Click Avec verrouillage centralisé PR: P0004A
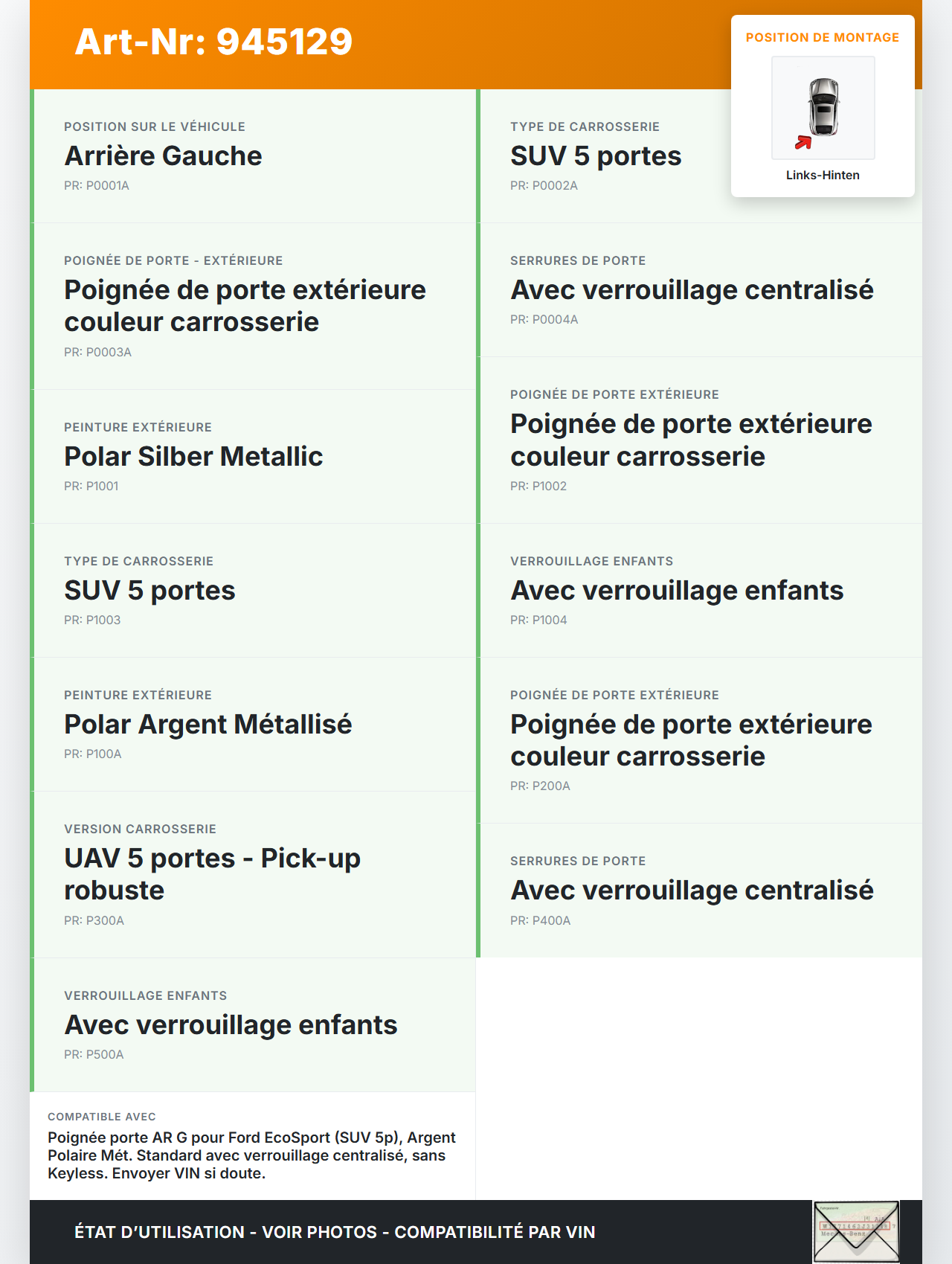The height and width of the screenshot is (1264, 952). point(692,290)
